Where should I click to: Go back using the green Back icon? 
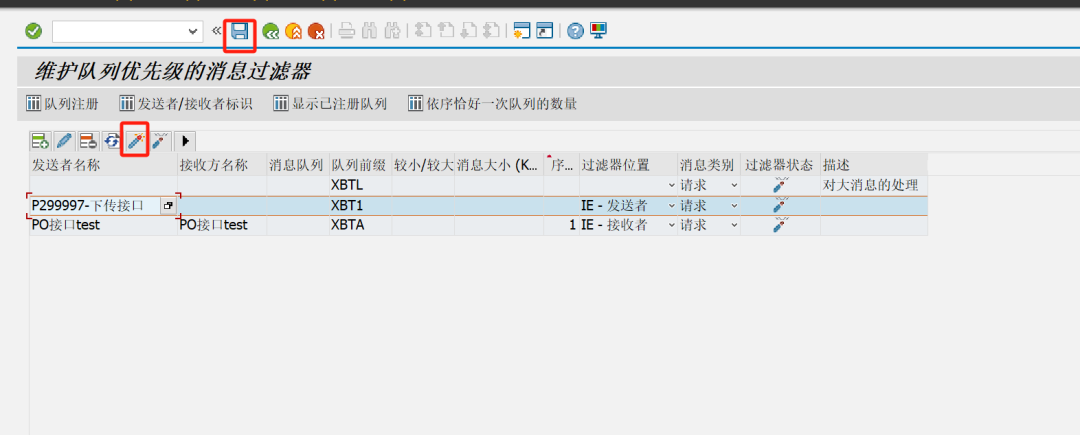[x=271, y=31]
